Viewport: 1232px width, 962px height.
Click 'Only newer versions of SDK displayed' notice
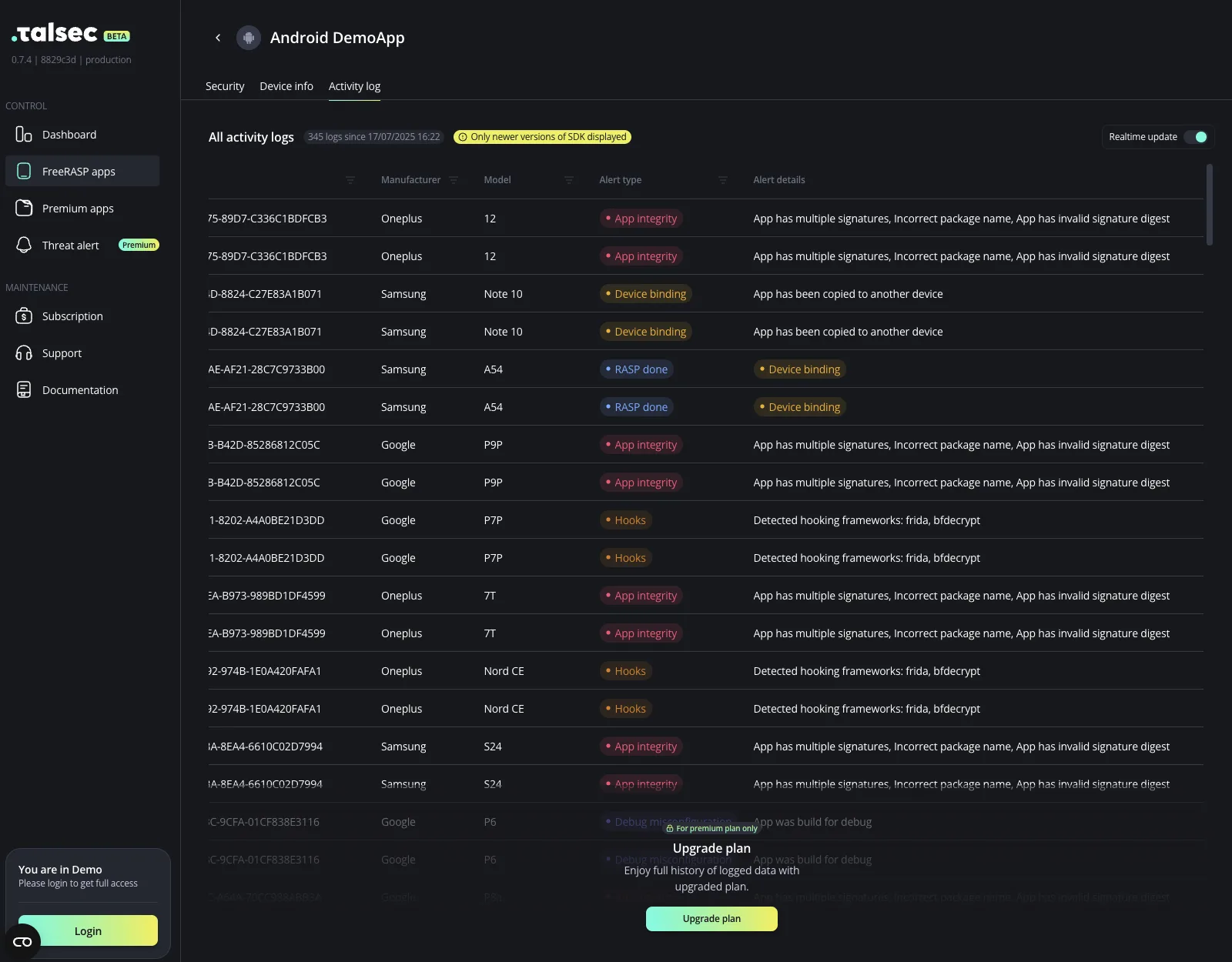543,137
